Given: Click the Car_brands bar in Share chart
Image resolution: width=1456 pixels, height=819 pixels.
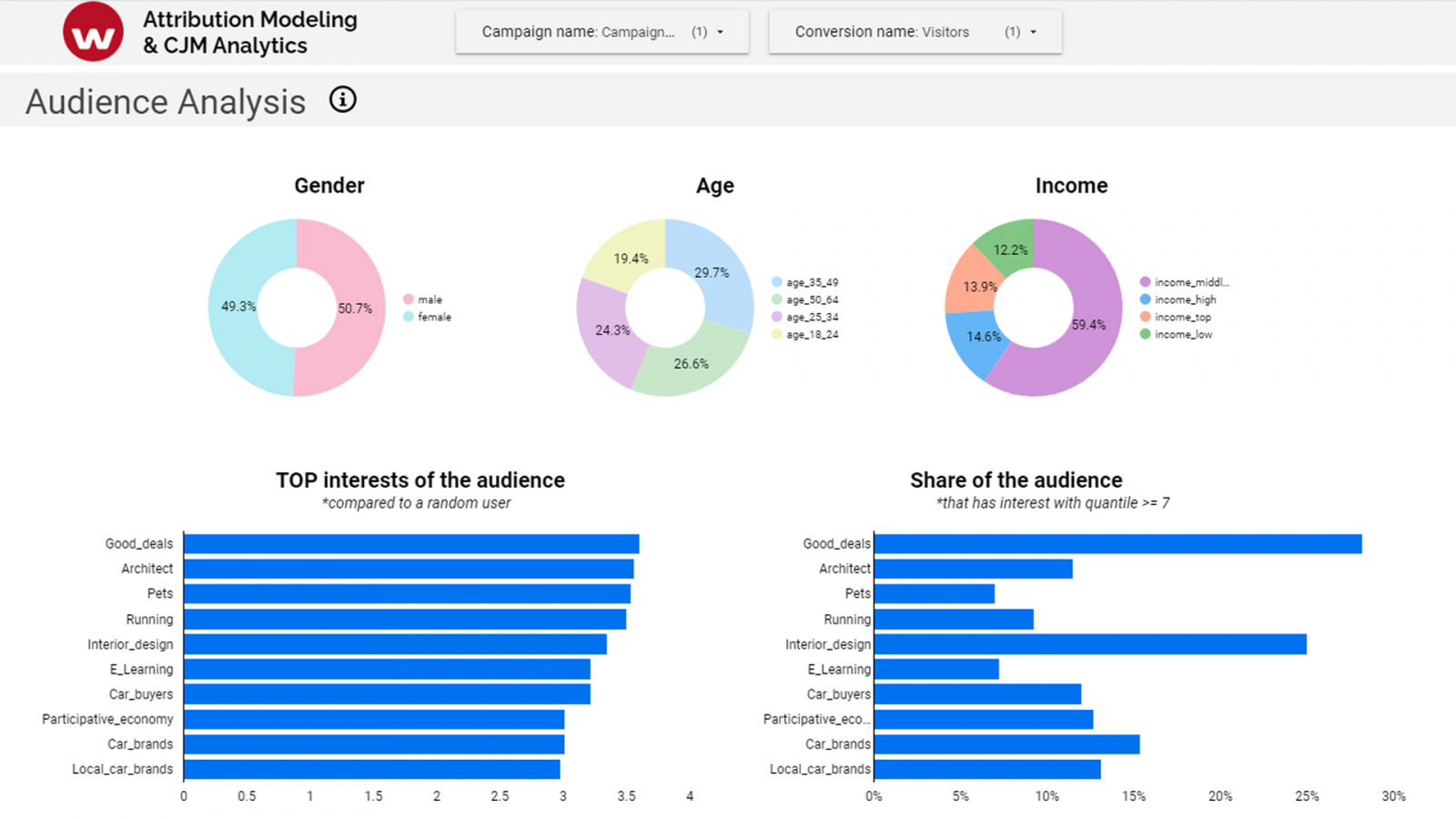Looking at the screenshot, I should (1006, 744).
